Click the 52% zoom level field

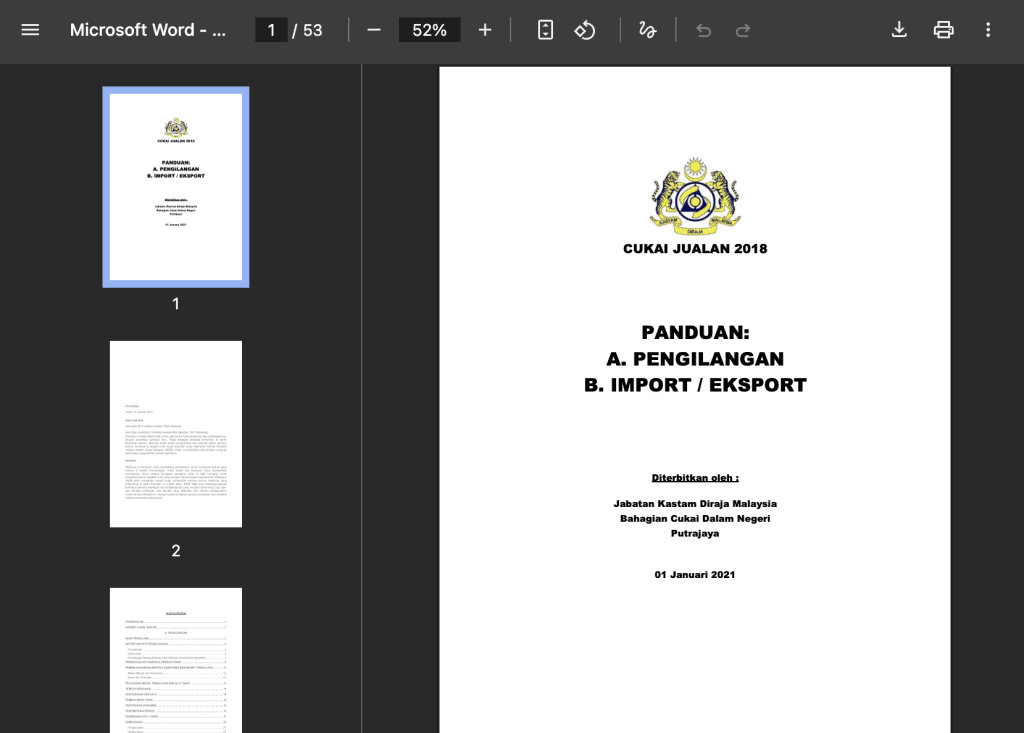pos(430,30)
